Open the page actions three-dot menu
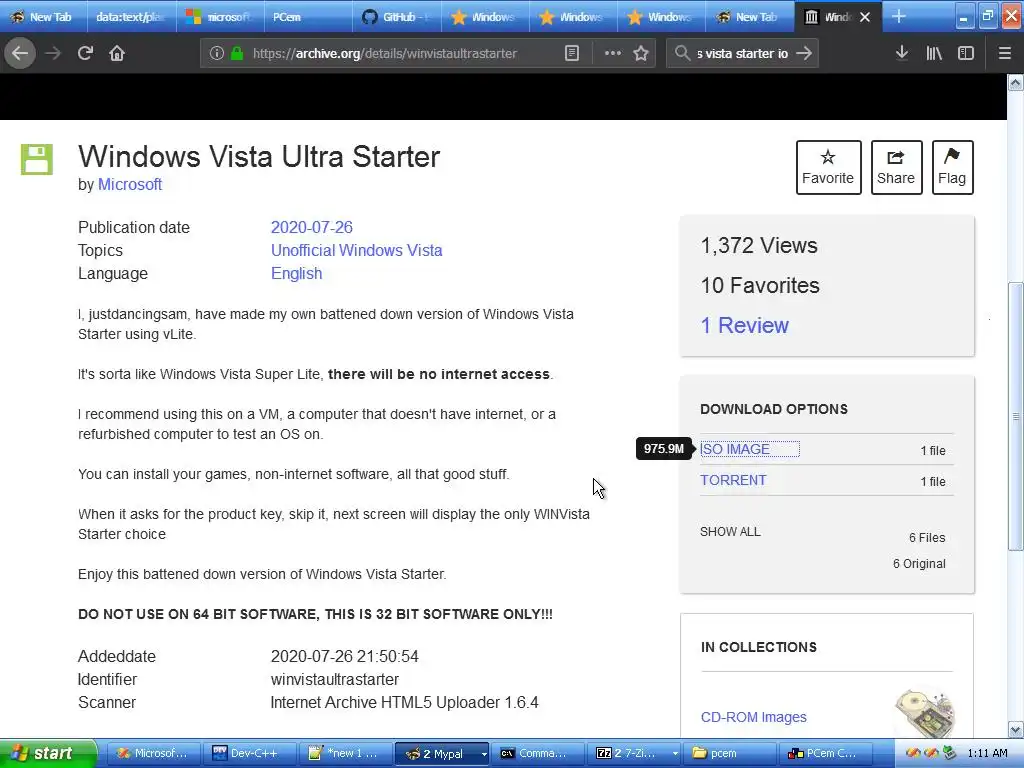Screen dimensions: 1024x768 [613, 54]
